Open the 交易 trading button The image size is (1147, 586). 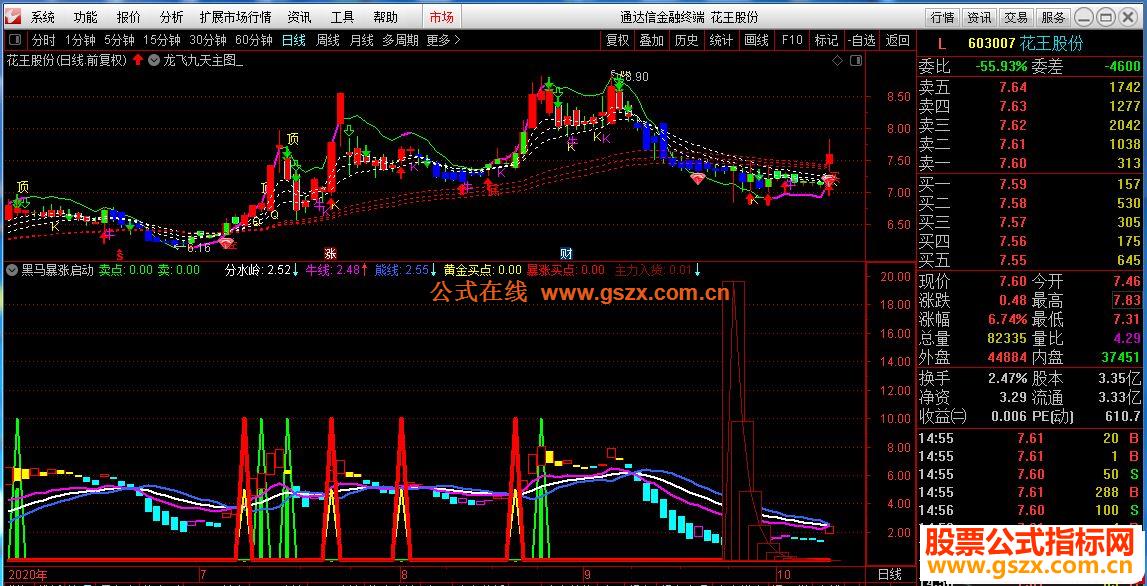pyautogui.click(x=1015, y=18)
